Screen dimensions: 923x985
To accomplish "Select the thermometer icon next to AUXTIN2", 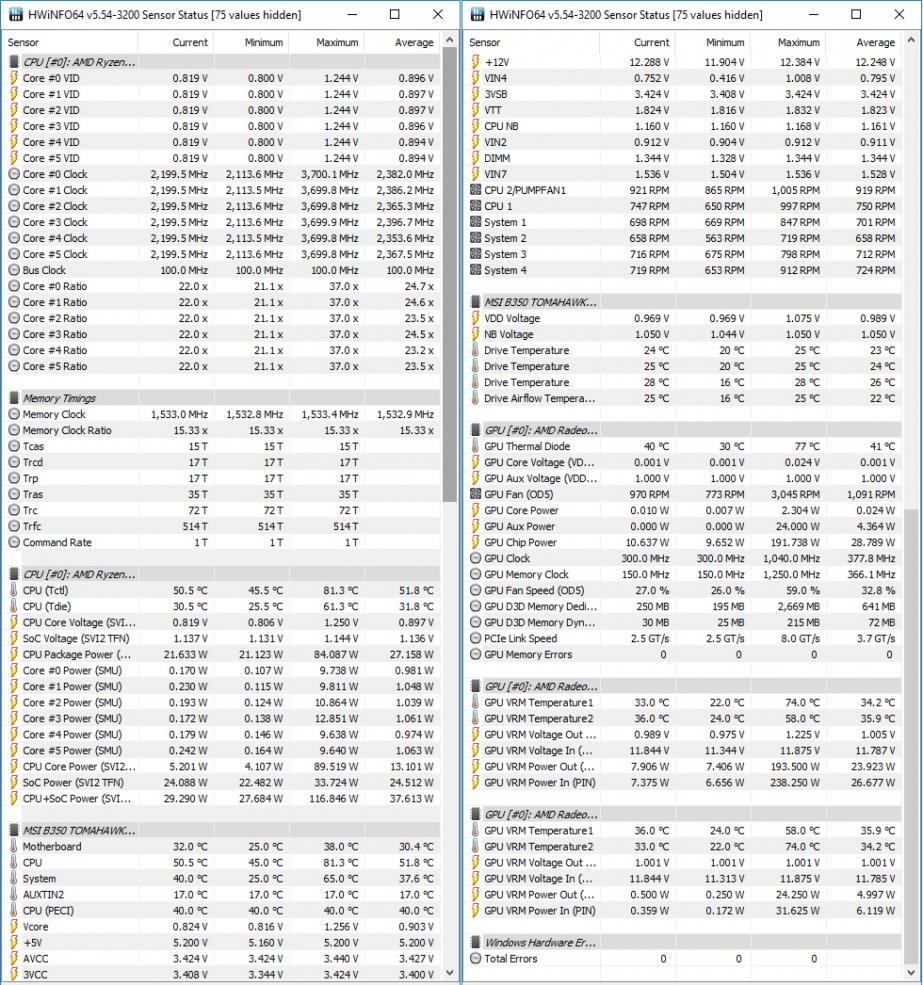I will (x=14, y=895).
